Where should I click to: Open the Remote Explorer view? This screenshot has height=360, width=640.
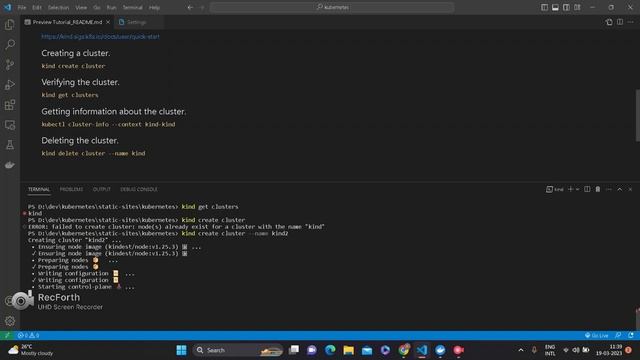(x=10, y=125)
